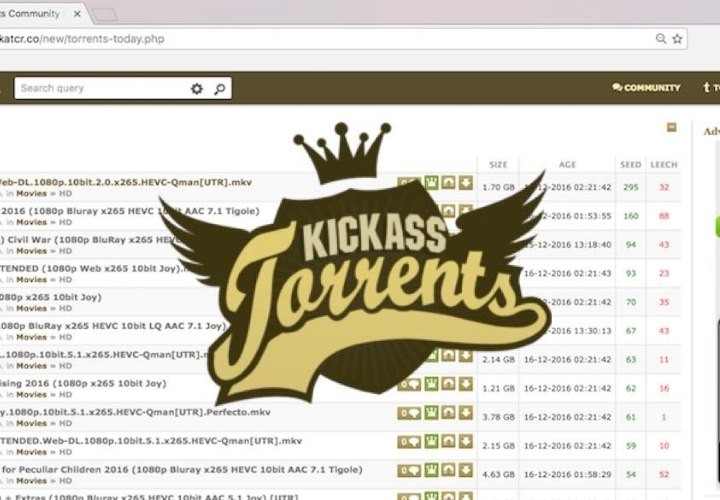Screen dimensions: 720x500
Task: Bookmark page with address bar star
Action: point(677,39)
